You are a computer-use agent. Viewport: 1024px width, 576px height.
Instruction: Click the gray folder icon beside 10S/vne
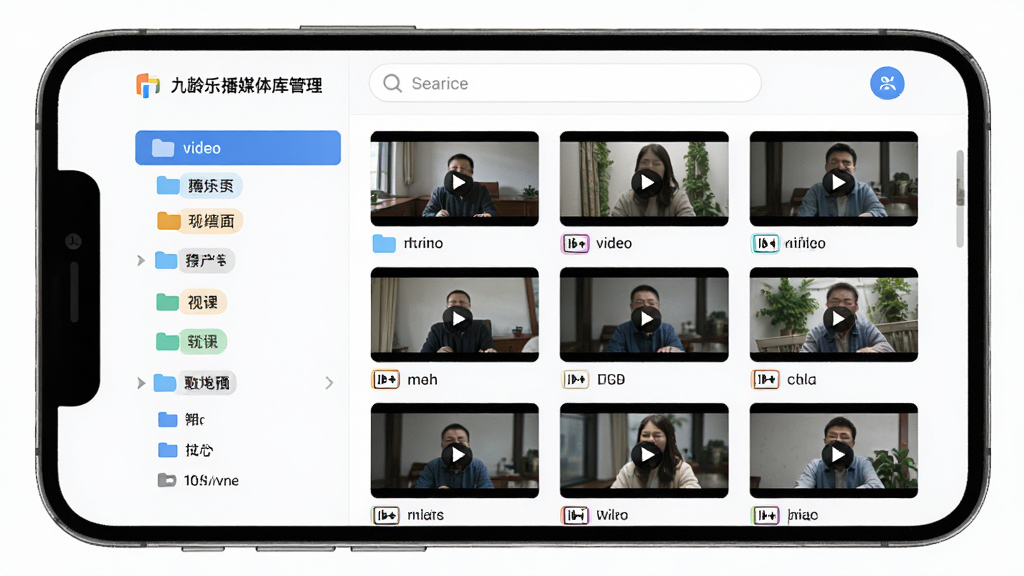(x=167, y=481)
